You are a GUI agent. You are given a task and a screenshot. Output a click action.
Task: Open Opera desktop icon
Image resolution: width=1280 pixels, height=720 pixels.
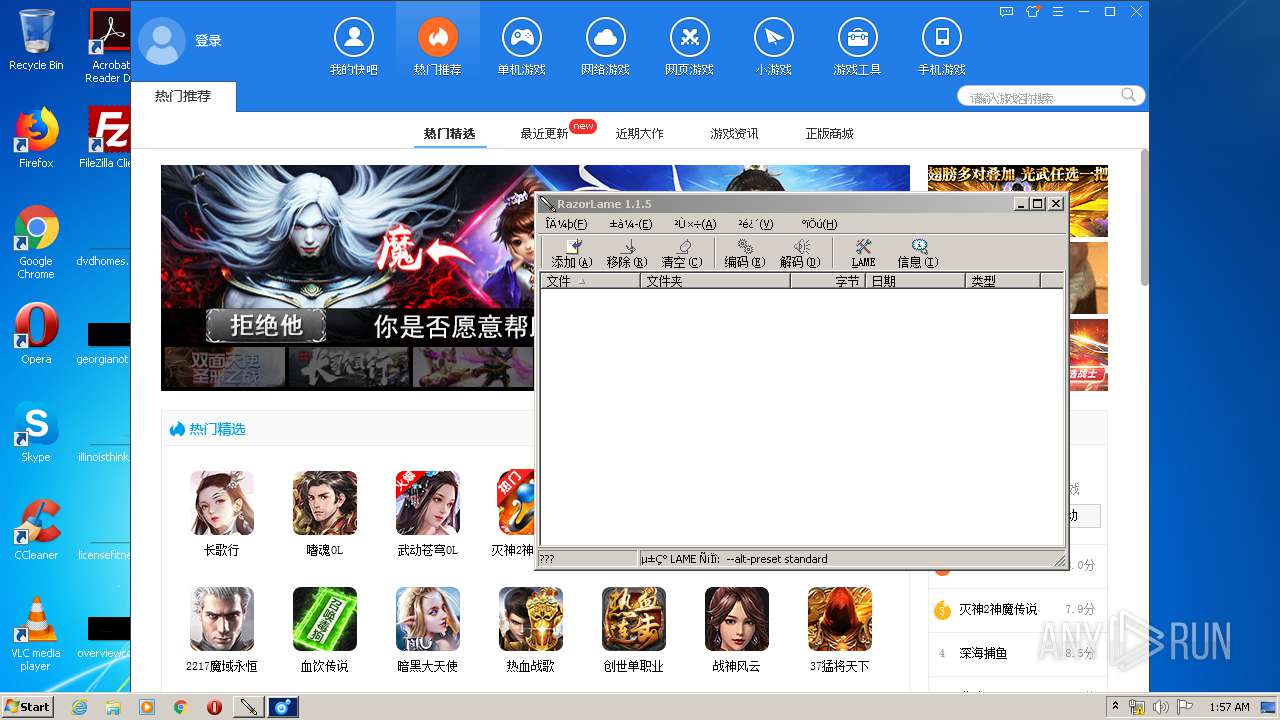point(36,334)
